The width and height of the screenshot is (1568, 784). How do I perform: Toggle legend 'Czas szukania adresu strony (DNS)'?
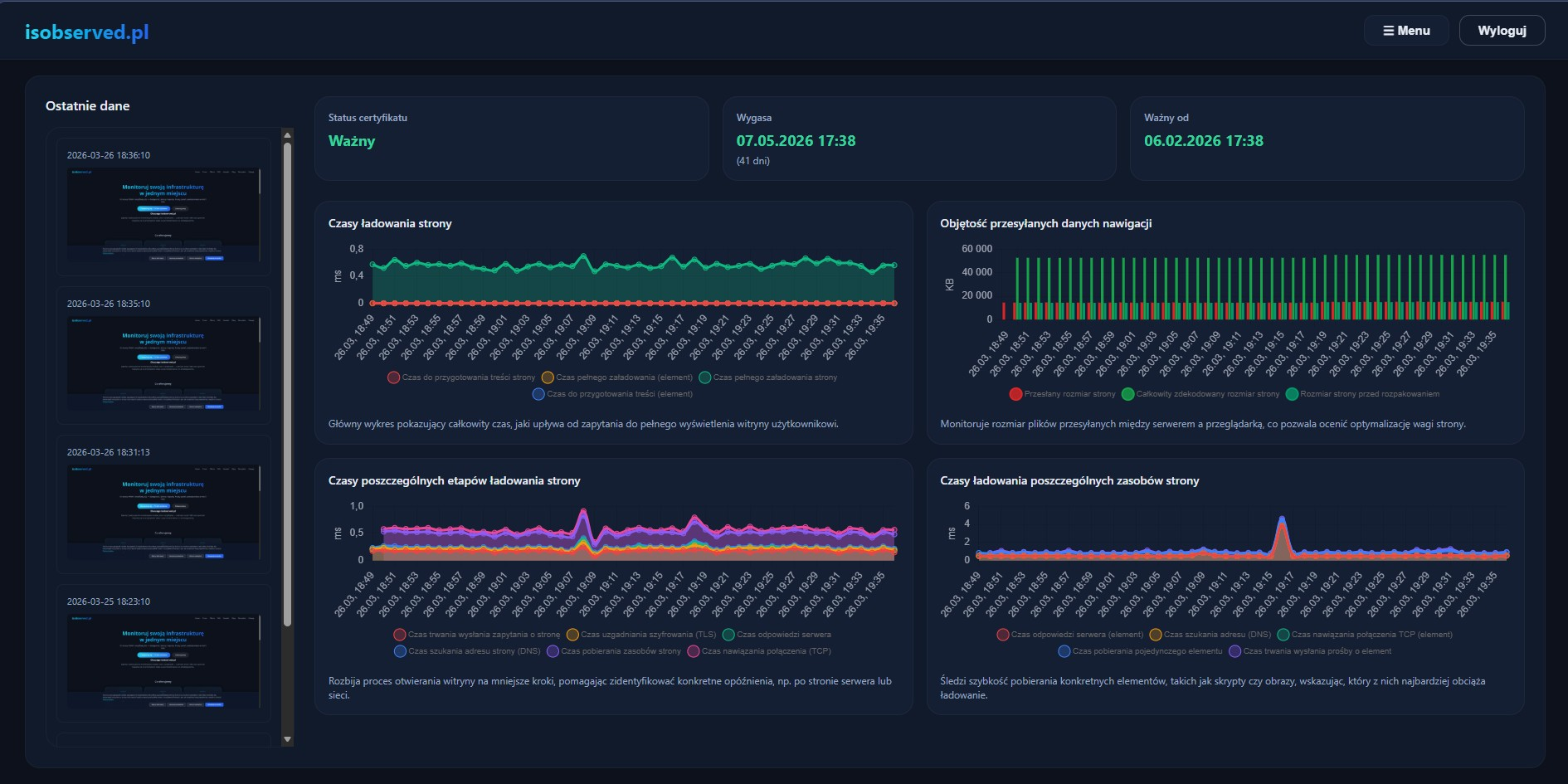coord(467,651)
